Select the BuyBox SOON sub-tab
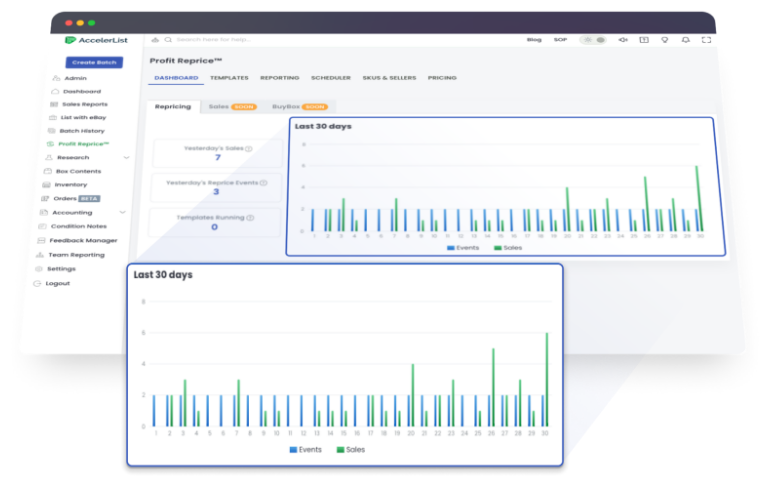The width and height of the screenshot is (763, 488). [x=300, y=107]
